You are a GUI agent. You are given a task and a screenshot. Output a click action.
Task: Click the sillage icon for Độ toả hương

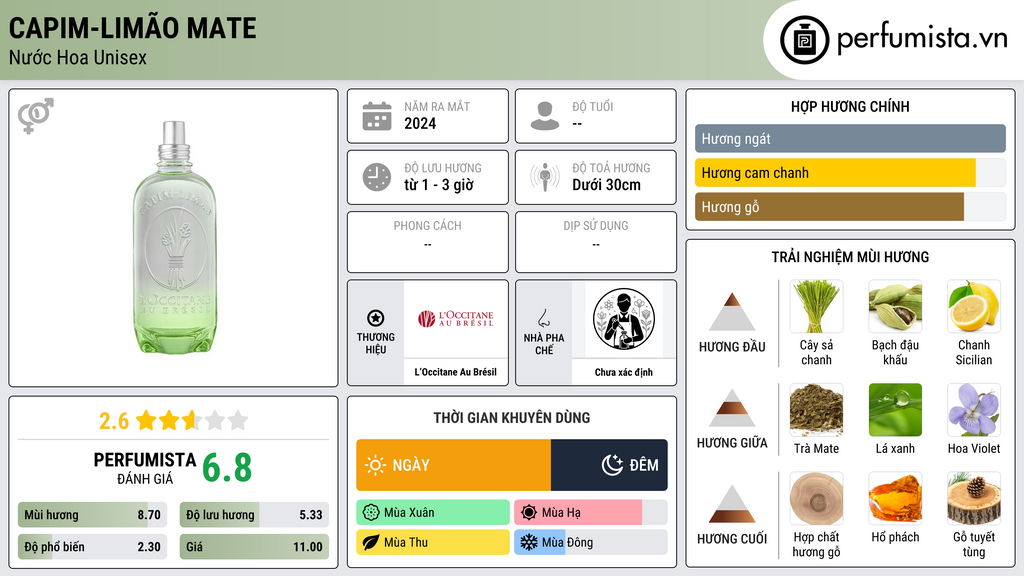[545, 177]
